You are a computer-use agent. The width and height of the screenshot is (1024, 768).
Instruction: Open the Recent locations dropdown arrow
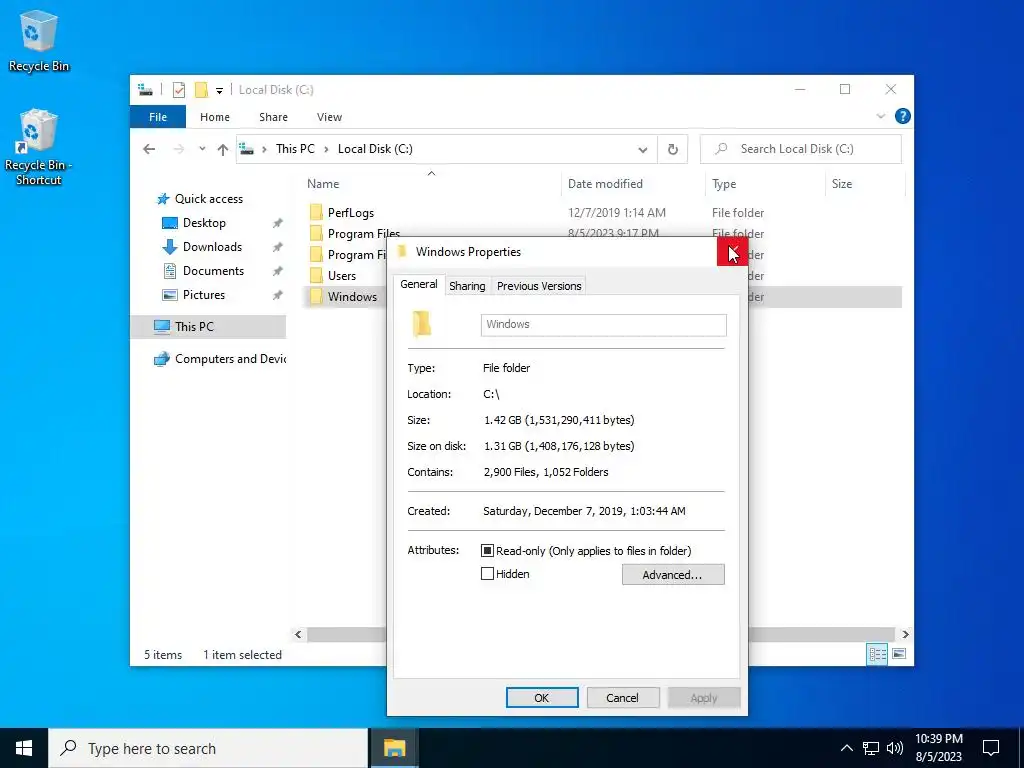coord(202,149)
